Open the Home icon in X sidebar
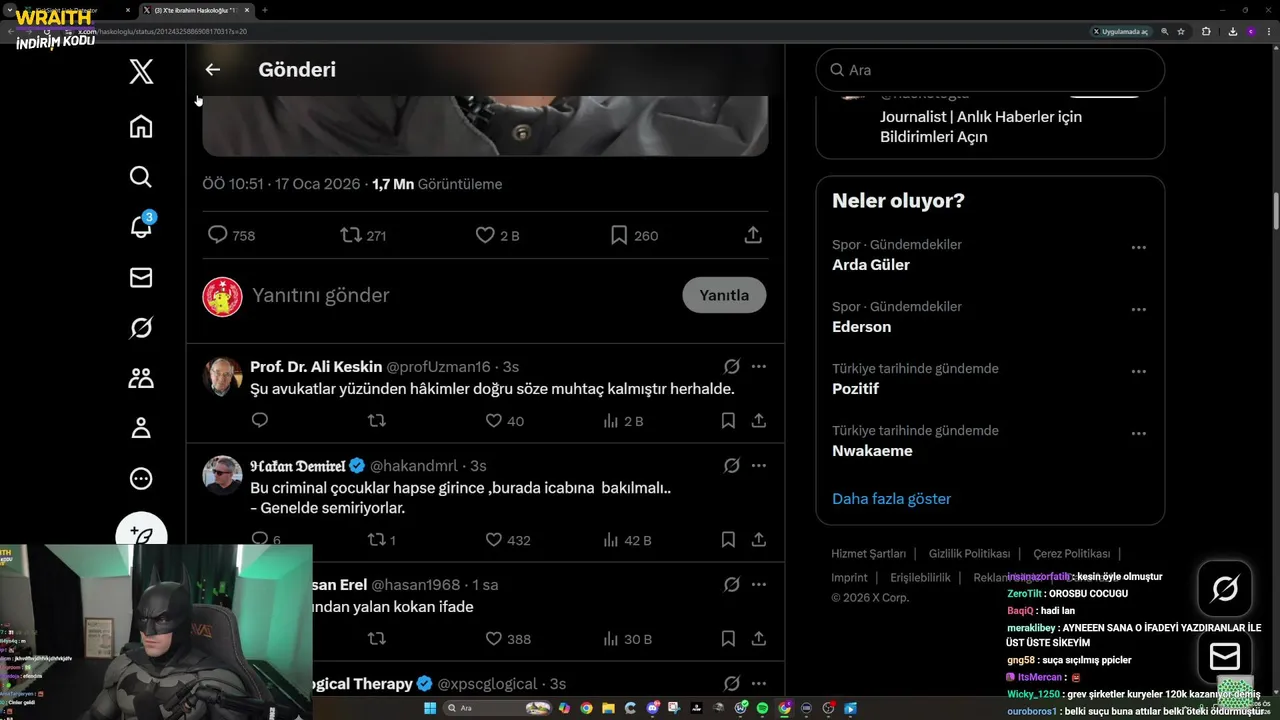The height and width of the screenshot is (720, 1280). [x=141, y=126]
